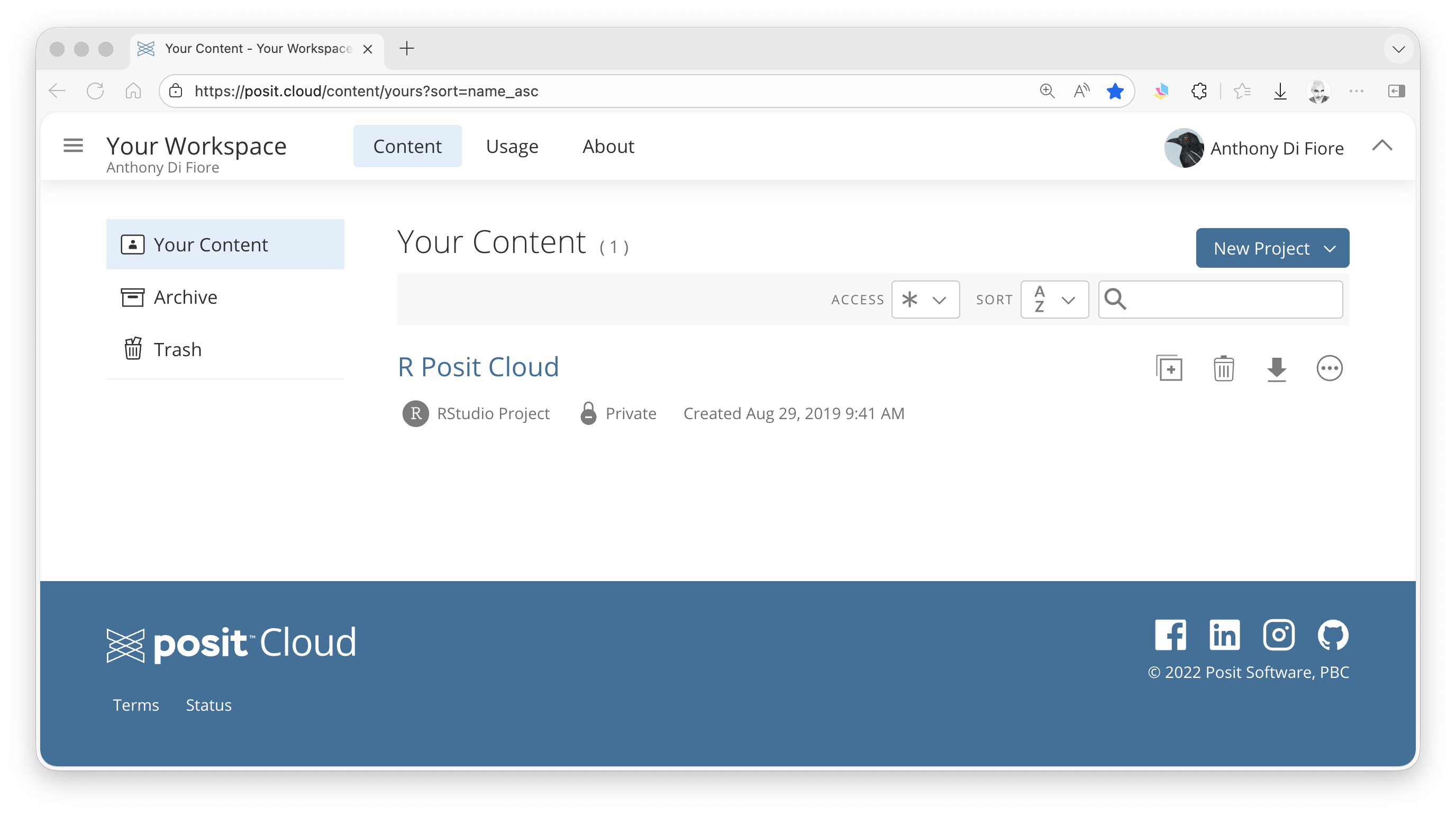
Task: Collapse the Anthony Di Fiore account menu
Action: (1382, 146)
